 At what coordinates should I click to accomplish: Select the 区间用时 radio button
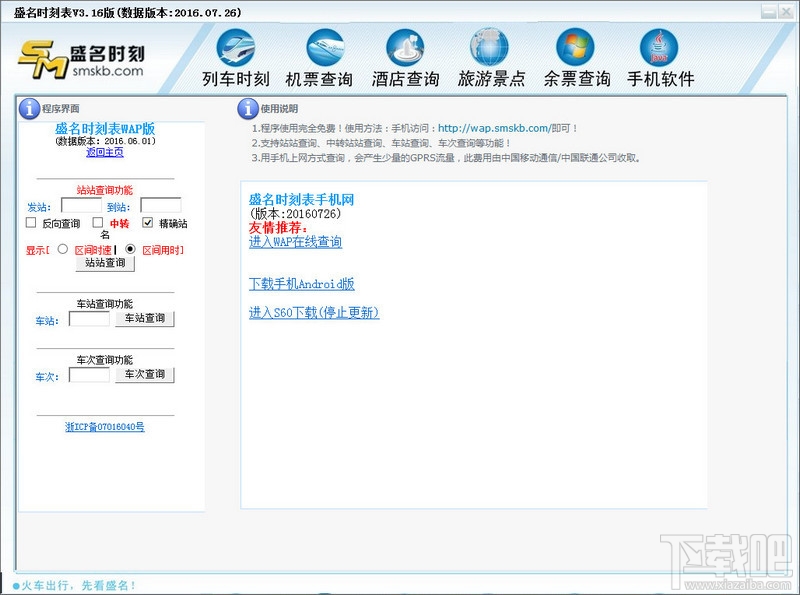coord(131,249)
